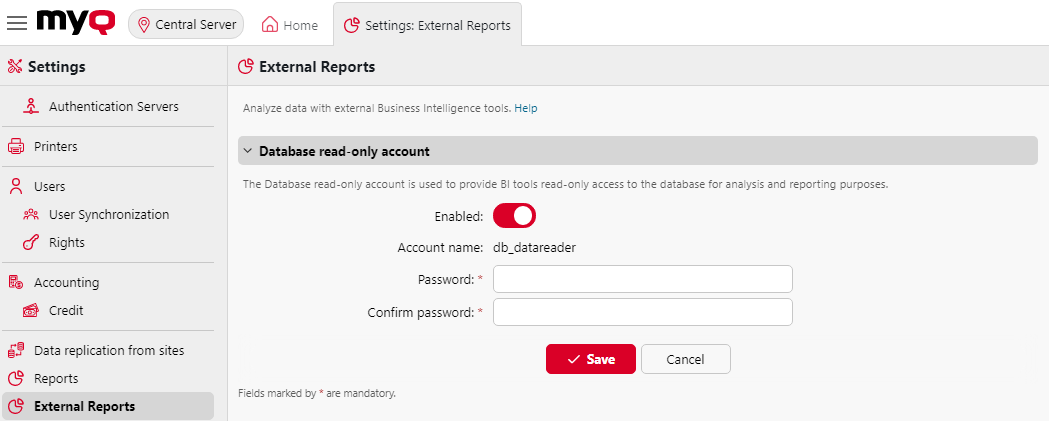Click the User Synchronization icon

(31, 214)
